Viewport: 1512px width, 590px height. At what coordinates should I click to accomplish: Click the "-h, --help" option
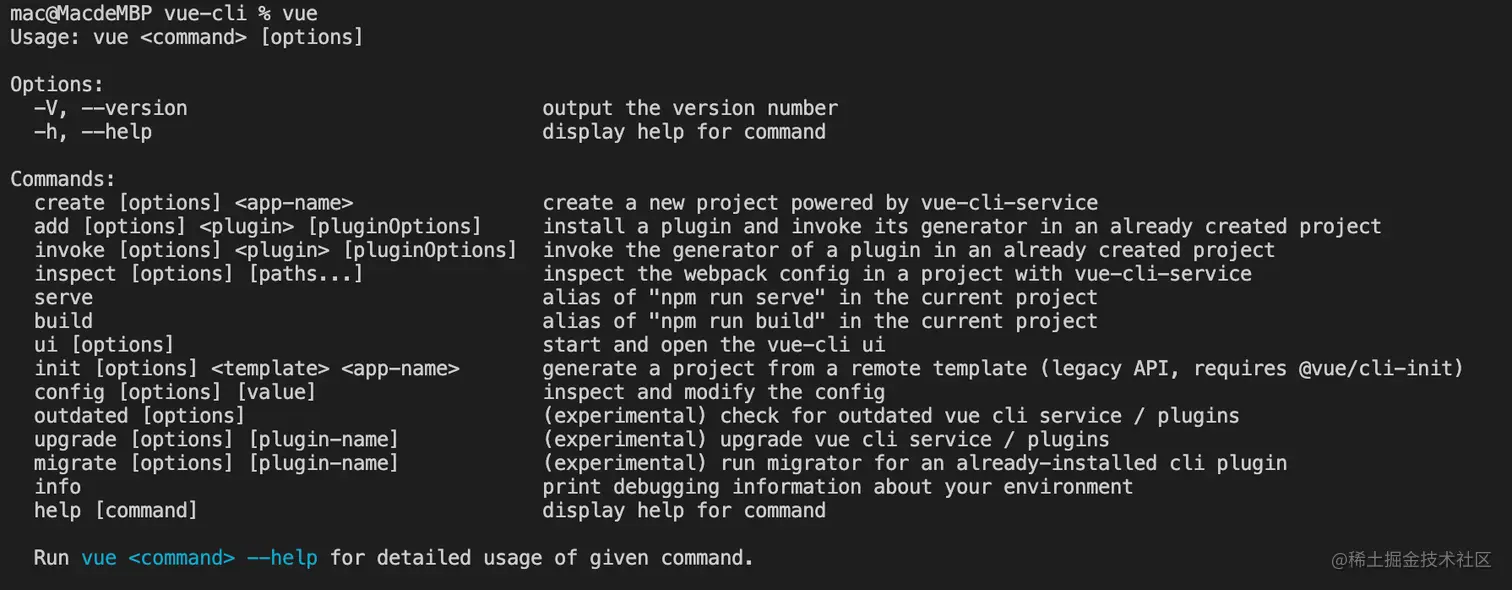coord(93,132)
